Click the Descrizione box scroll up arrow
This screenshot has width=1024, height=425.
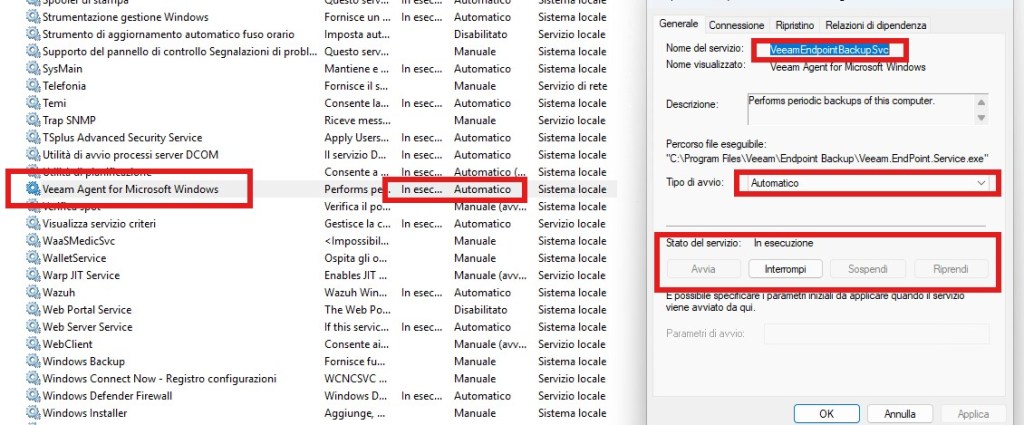point(980,102)
